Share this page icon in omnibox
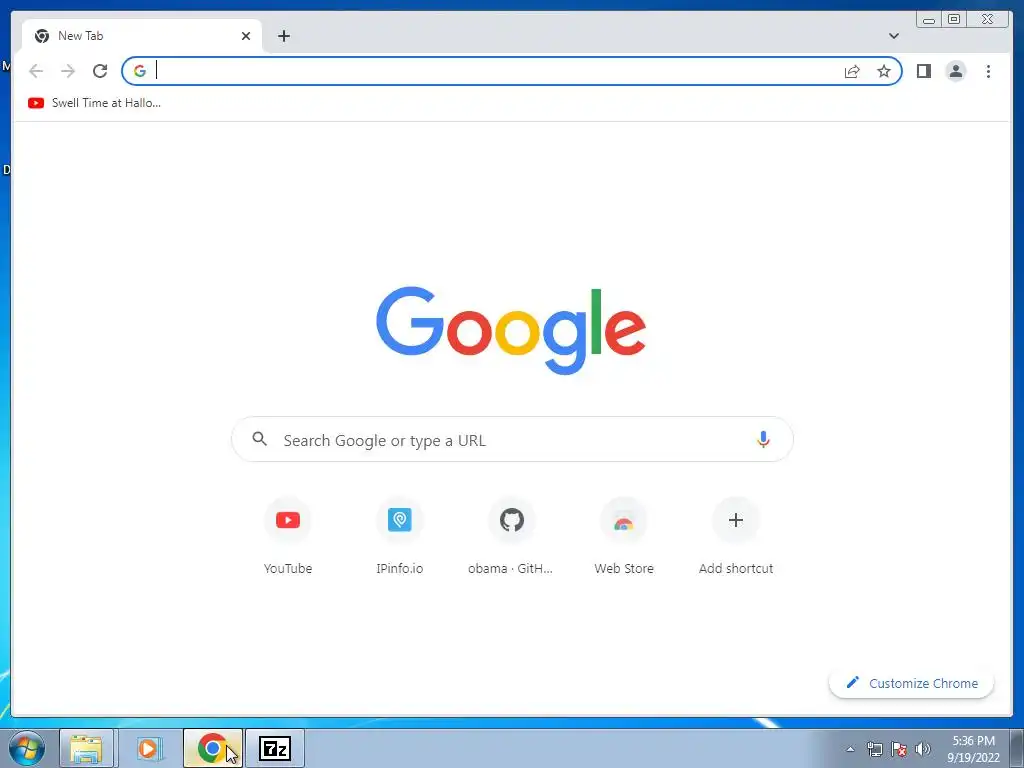1024x768 pixels. tap(852, 71)
